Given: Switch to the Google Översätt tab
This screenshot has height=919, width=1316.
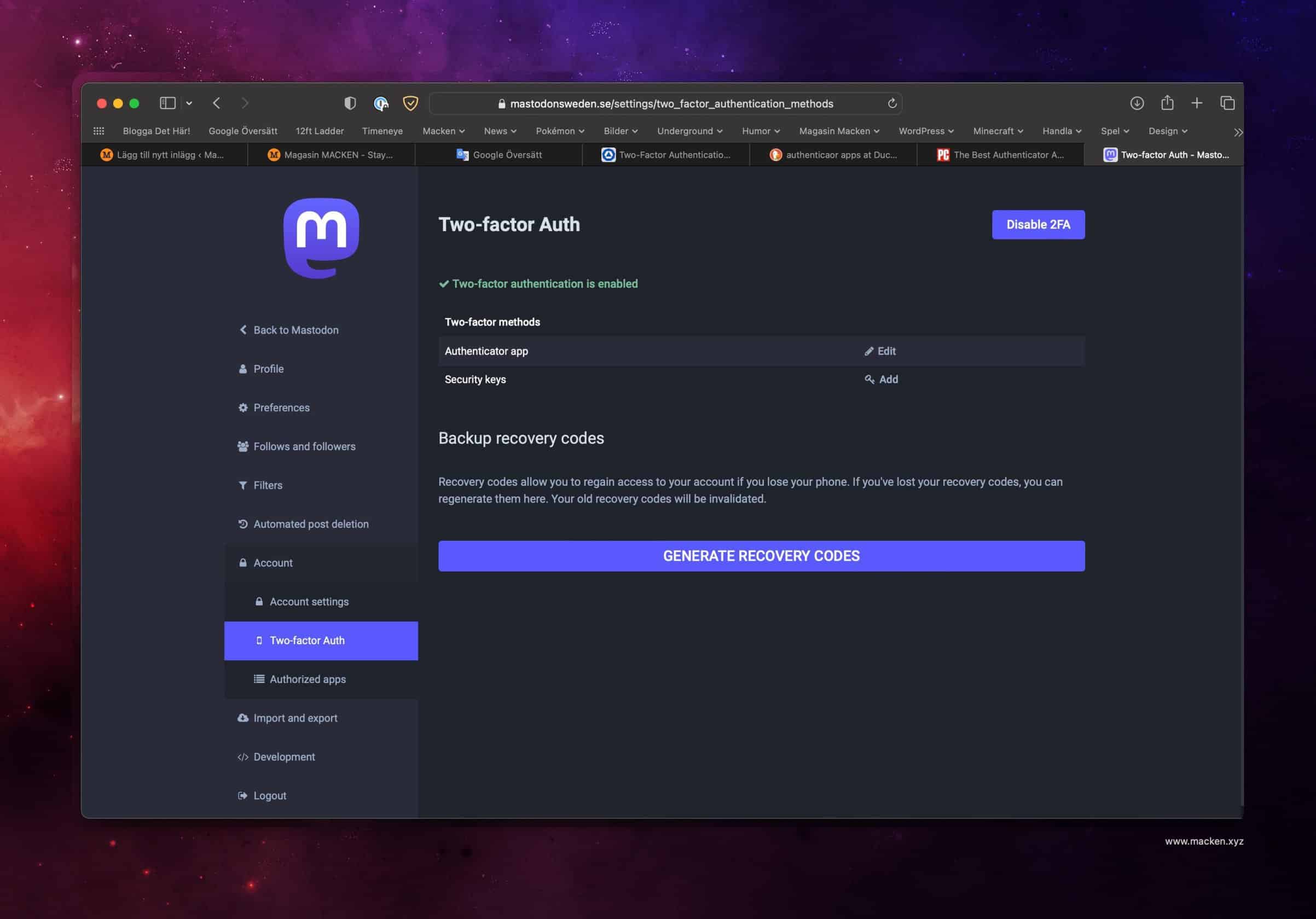Looking at the screenshot, I should 498,155.
